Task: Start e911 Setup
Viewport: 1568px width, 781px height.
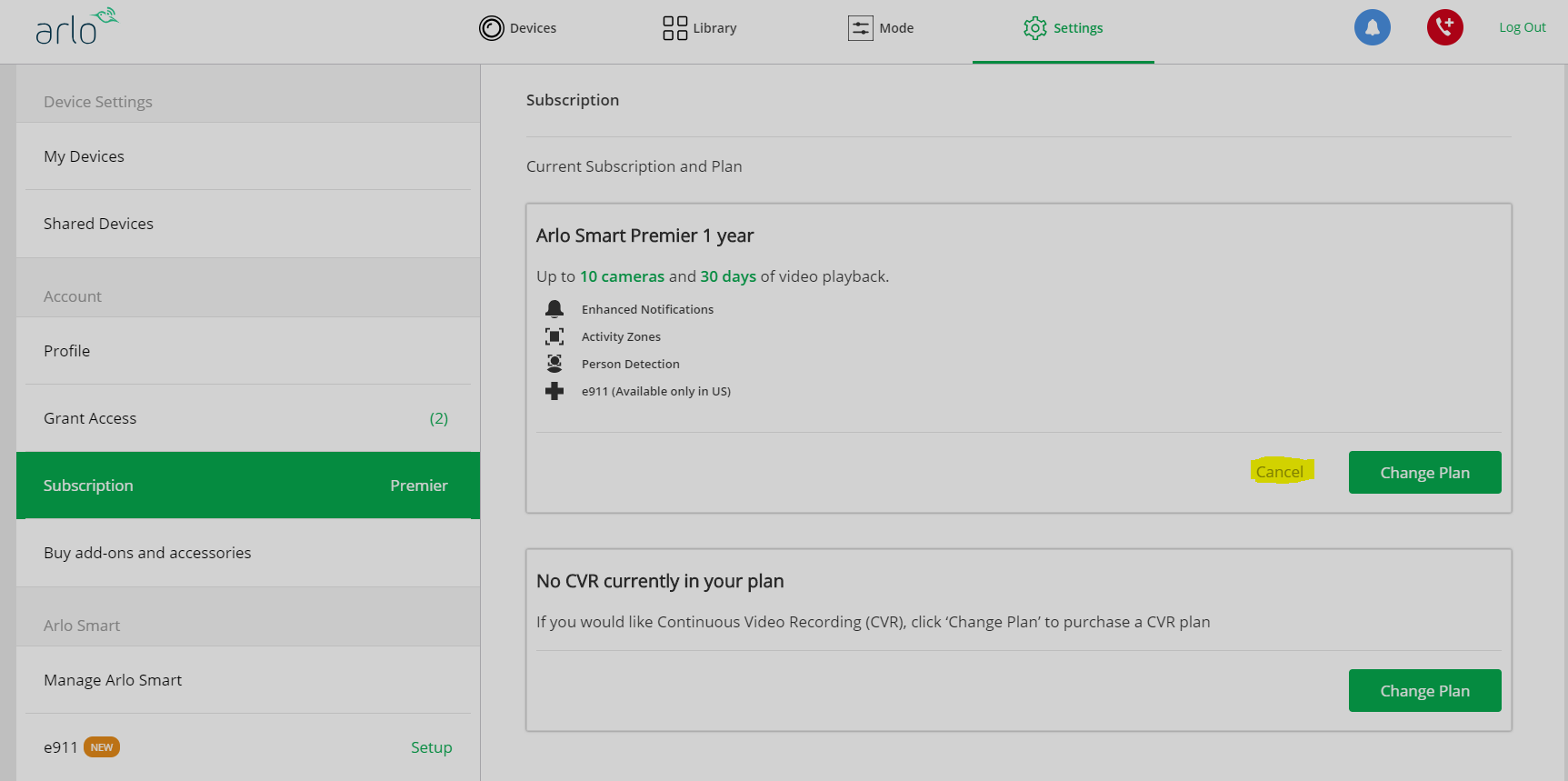Action: 431,747
